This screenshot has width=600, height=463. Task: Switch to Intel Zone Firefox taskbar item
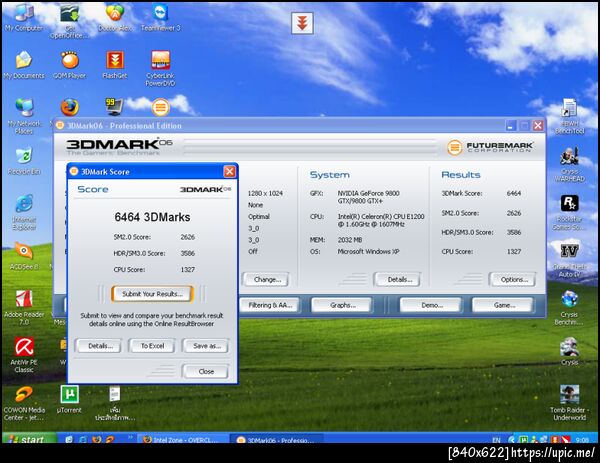[x=183, y=439]
